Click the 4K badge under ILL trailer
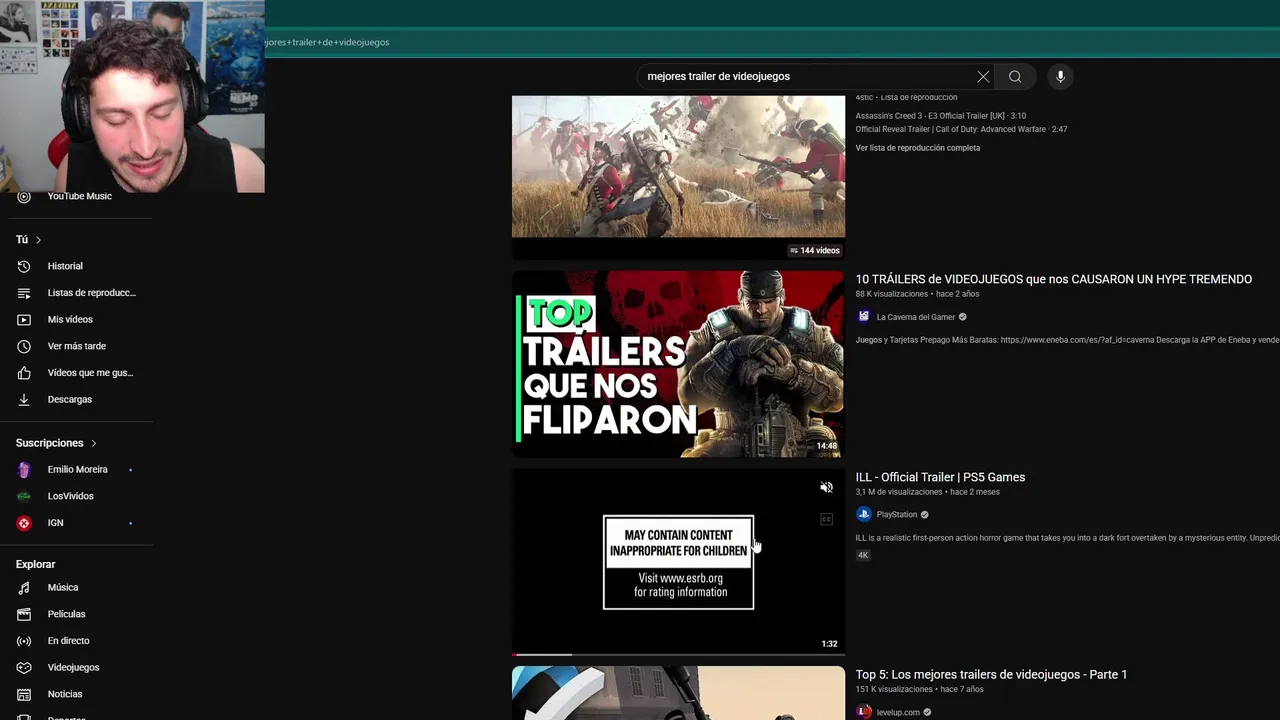This screenshot has height=720, width=1280. coord(863,556)
